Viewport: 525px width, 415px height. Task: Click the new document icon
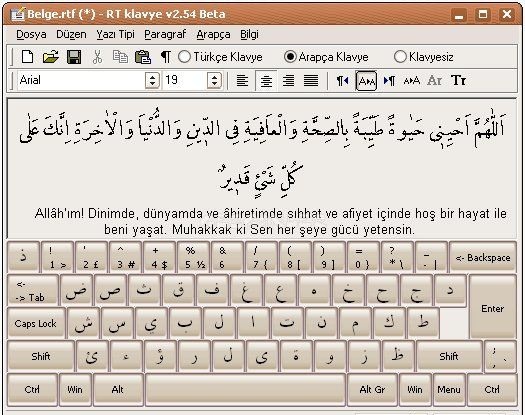tap(27, 57)
